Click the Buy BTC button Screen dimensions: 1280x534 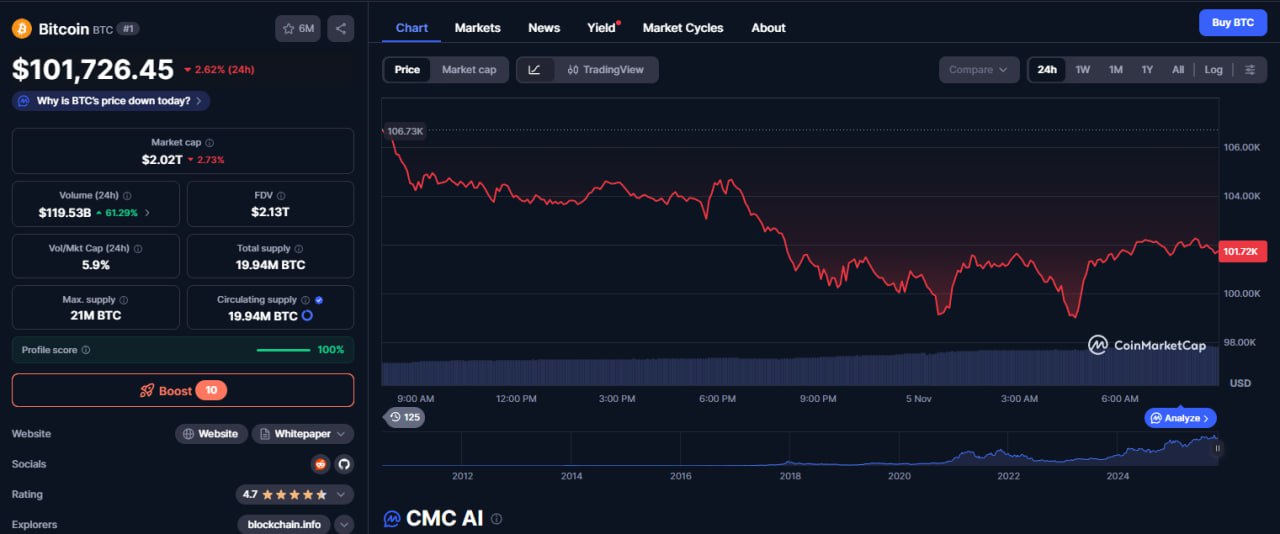pyautogui.click(x=1232, y=22)
